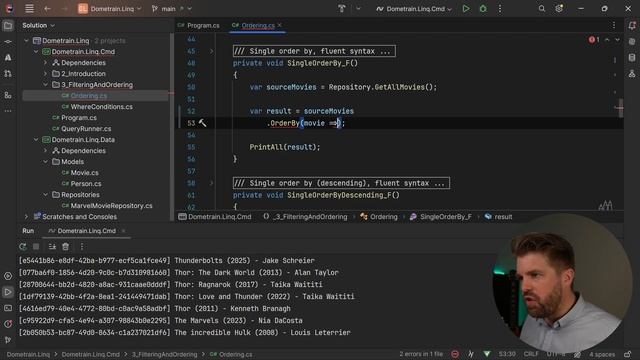Open the Dometrain.Linq.Cmd run configuration dropdown

tap(414, 9)
